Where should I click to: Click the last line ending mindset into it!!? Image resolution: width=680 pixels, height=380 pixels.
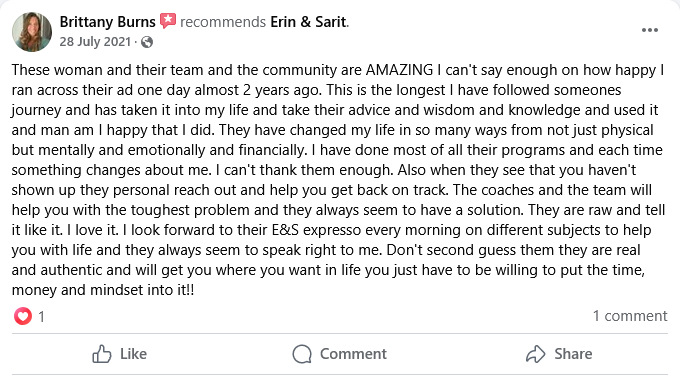coord(103,290)
